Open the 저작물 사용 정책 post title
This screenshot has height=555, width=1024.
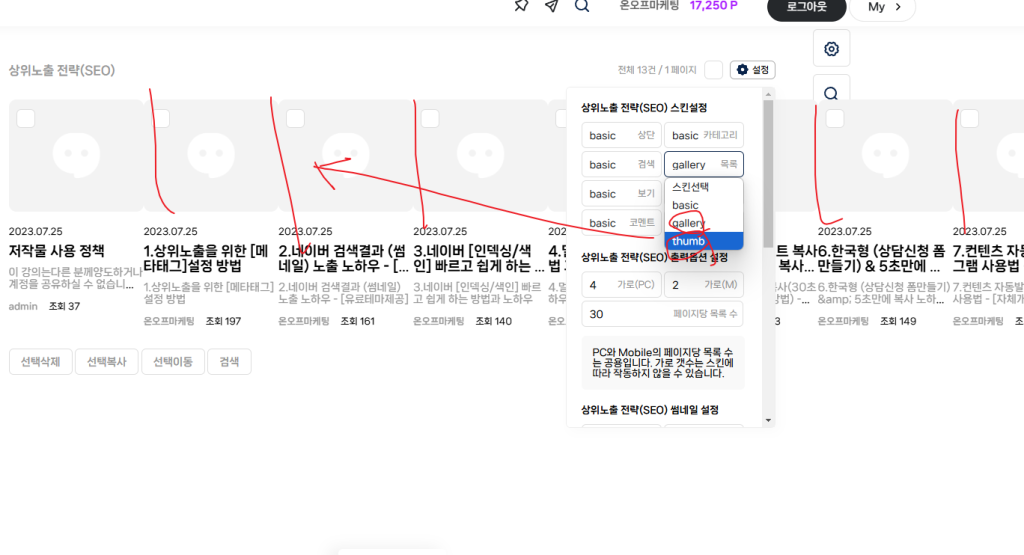click(56, 251)
